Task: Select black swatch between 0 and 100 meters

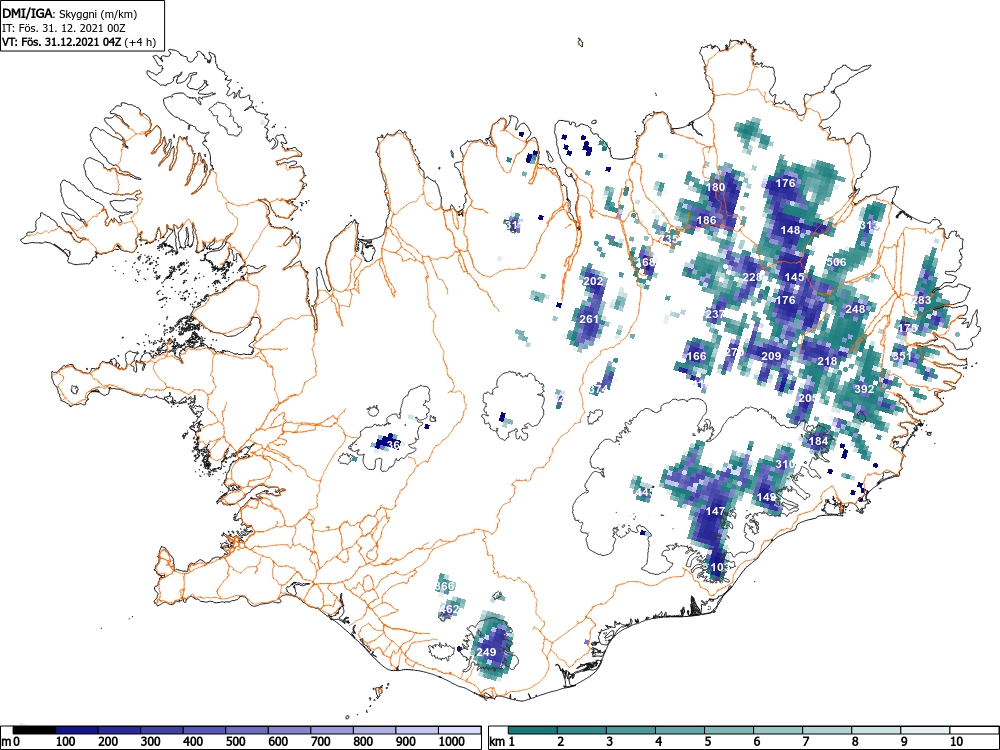Action: [x=34, y=730]
